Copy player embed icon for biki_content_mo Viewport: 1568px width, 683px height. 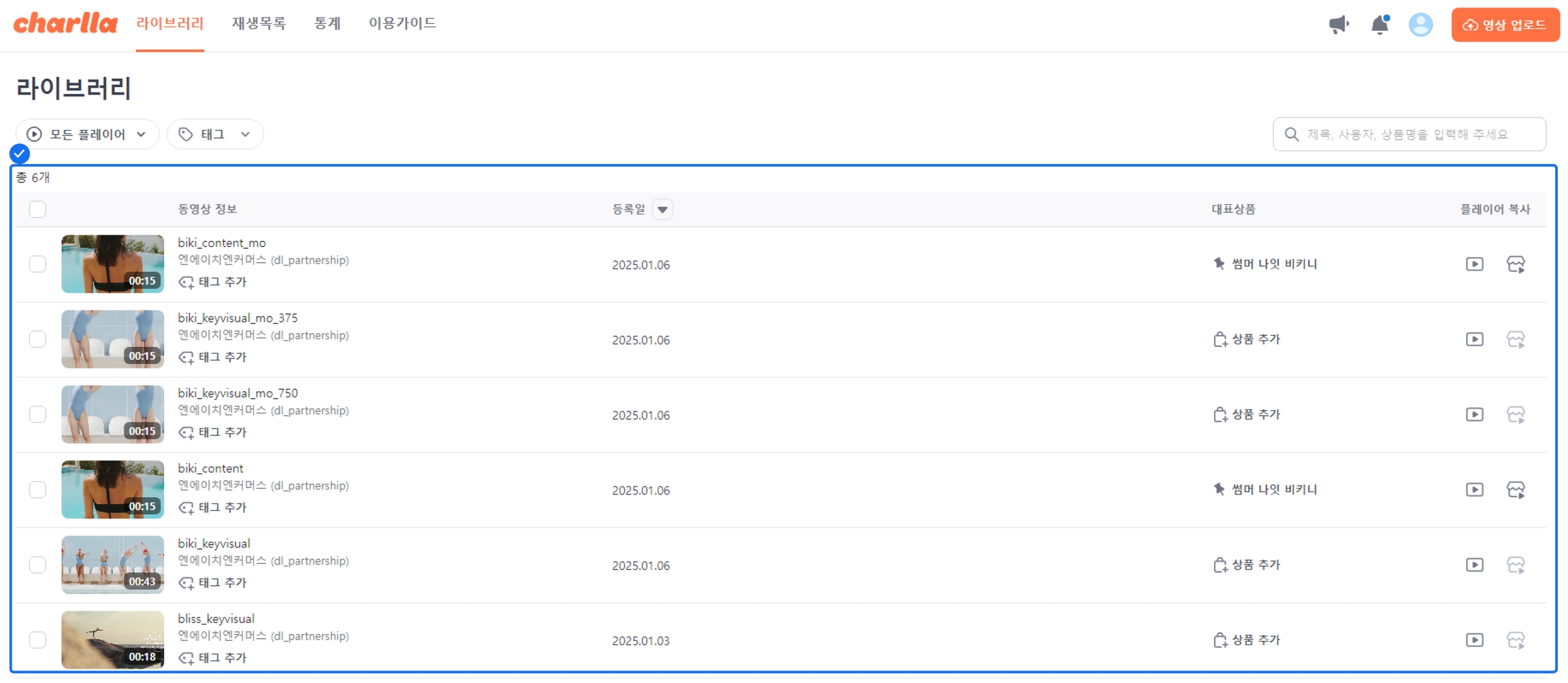pyautogui.click(x=1516, y=264)
